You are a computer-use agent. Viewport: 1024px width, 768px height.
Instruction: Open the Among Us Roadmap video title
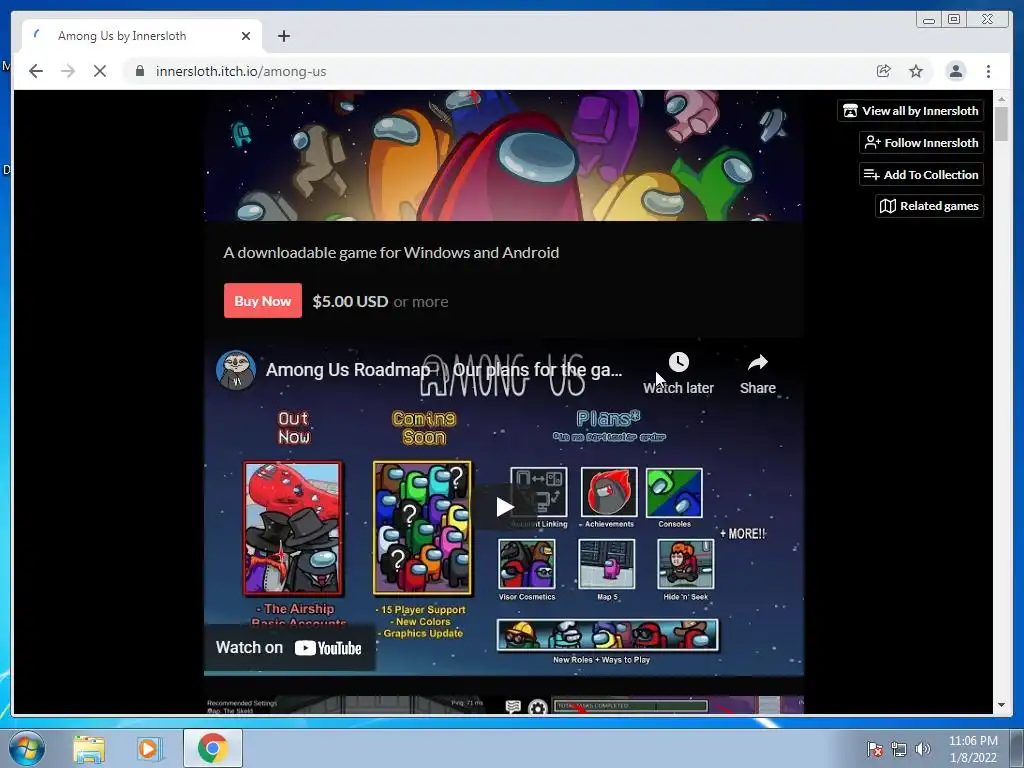(x=443, y=370)
